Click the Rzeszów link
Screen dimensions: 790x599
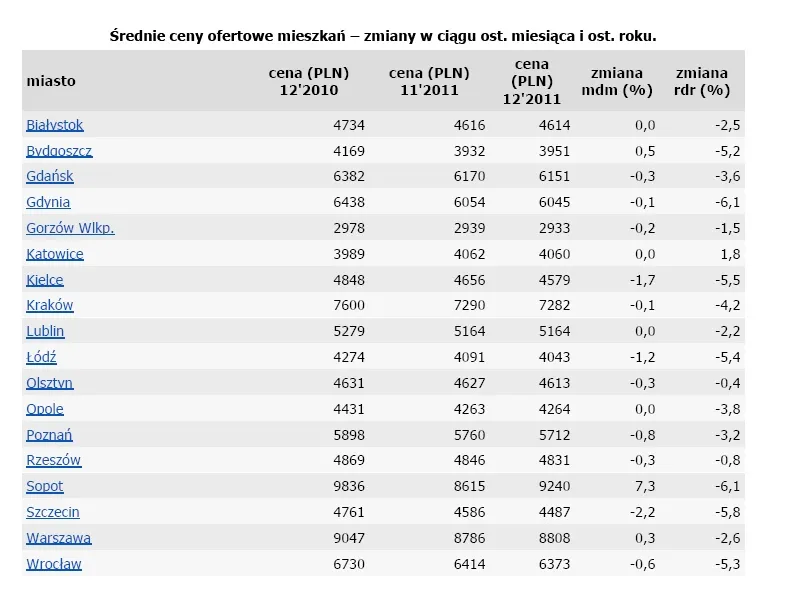pyautogui.click(x=54, y=460)
